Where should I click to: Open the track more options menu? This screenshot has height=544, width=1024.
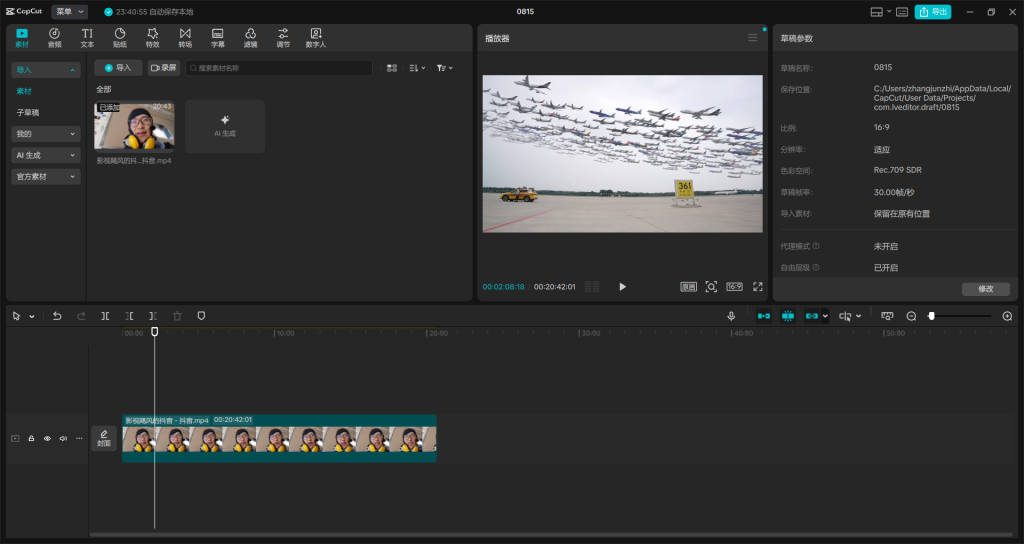[x=79, y=438]
